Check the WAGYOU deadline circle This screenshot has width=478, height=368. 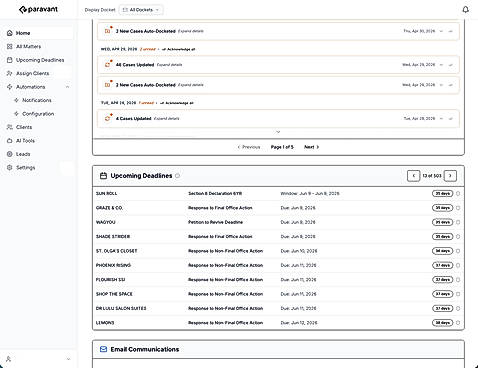pos(458,222)
